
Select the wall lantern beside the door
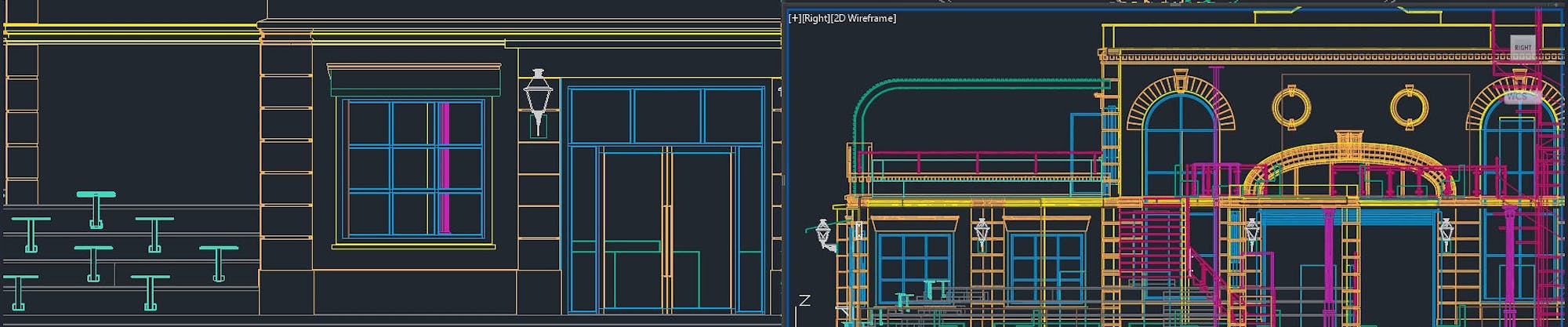(538, 101)
